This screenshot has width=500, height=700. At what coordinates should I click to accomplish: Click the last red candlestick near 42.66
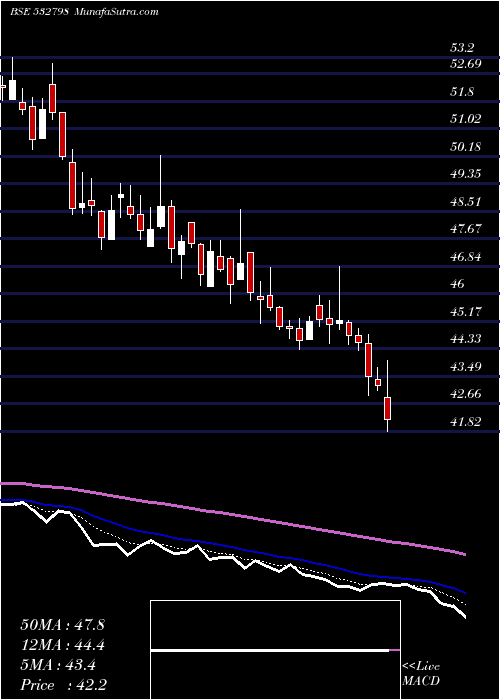tap(388, 408)
